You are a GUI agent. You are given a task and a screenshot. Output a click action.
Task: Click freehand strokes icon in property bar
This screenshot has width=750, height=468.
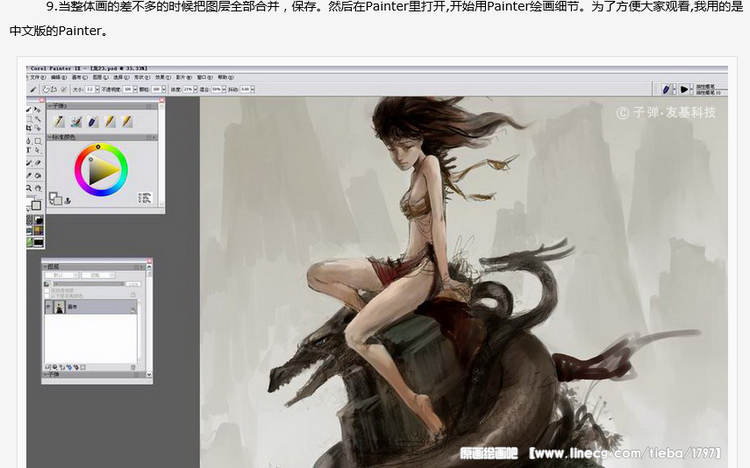pyautogui.click(x=47, y=89)
